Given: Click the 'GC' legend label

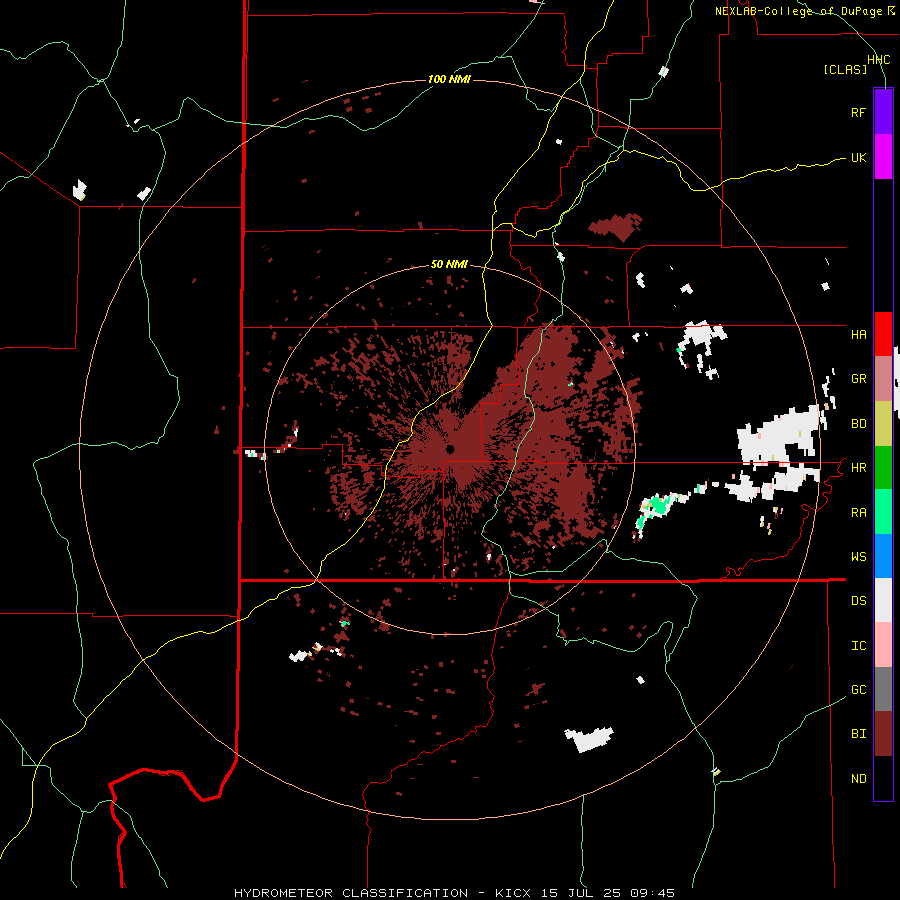Looking at the screenshot, I should click(x=858, y=689).
